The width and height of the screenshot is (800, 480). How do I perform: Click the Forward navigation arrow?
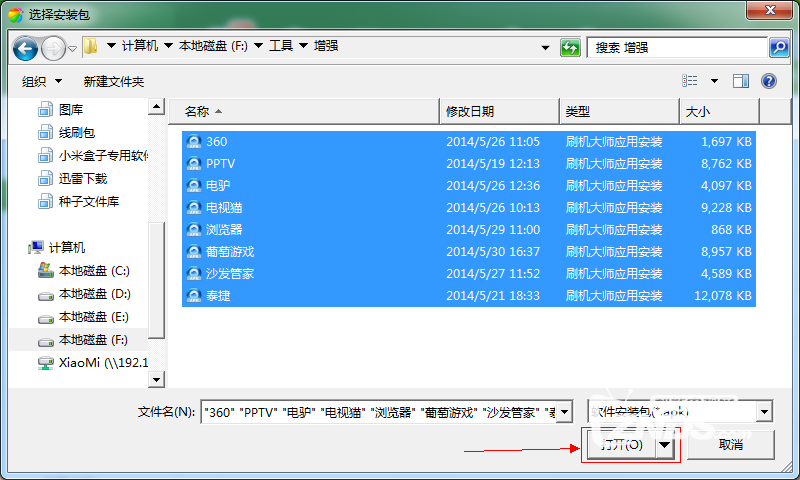click(x=53, y=48)
